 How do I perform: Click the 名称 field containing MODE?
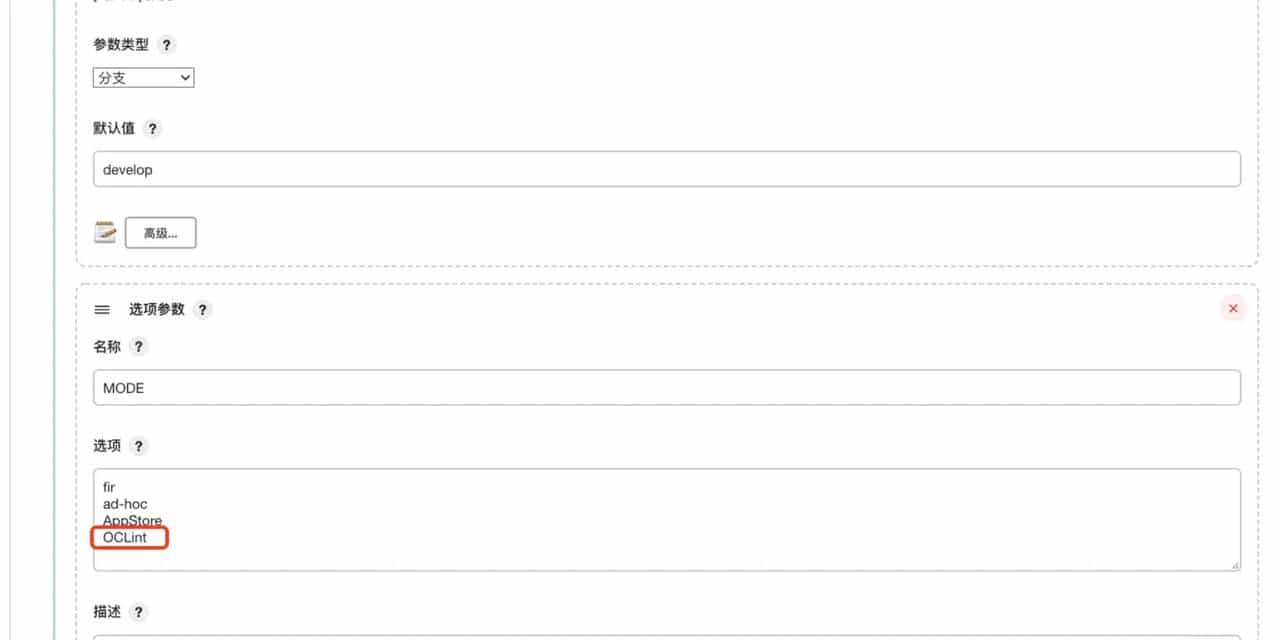tap(400, 387)
